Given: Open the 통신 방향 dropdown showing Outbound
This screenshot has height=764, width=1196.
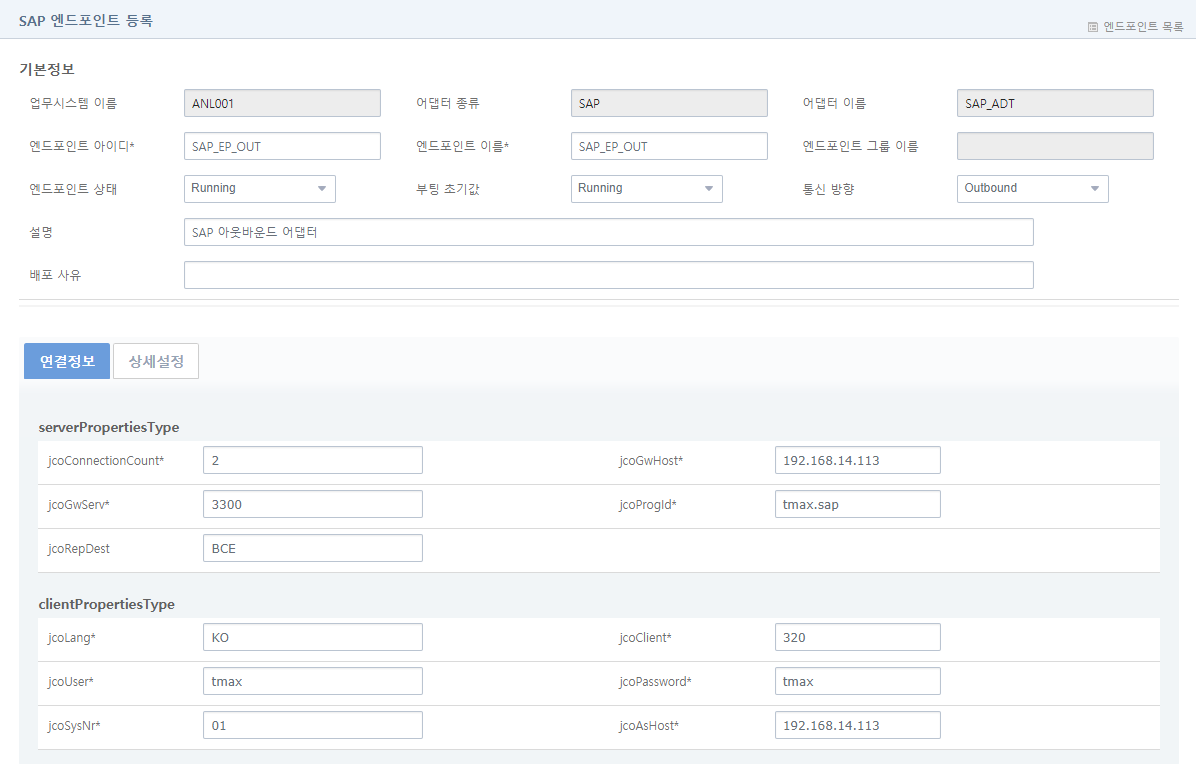Looking at the screenshot, I should pyautogui.click(x=1032, y=188).
